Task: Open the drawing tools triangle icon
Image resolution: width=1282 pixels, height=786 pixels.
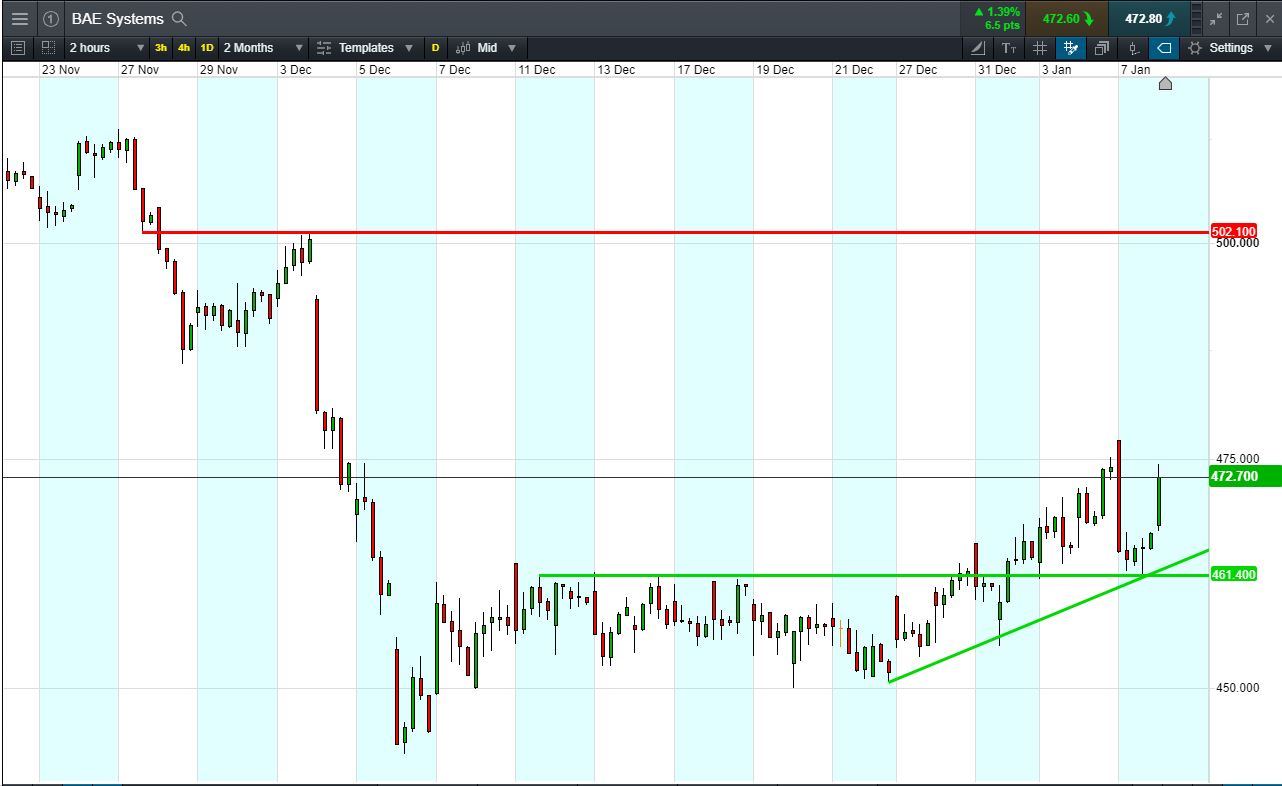Action: pos(978,48)
